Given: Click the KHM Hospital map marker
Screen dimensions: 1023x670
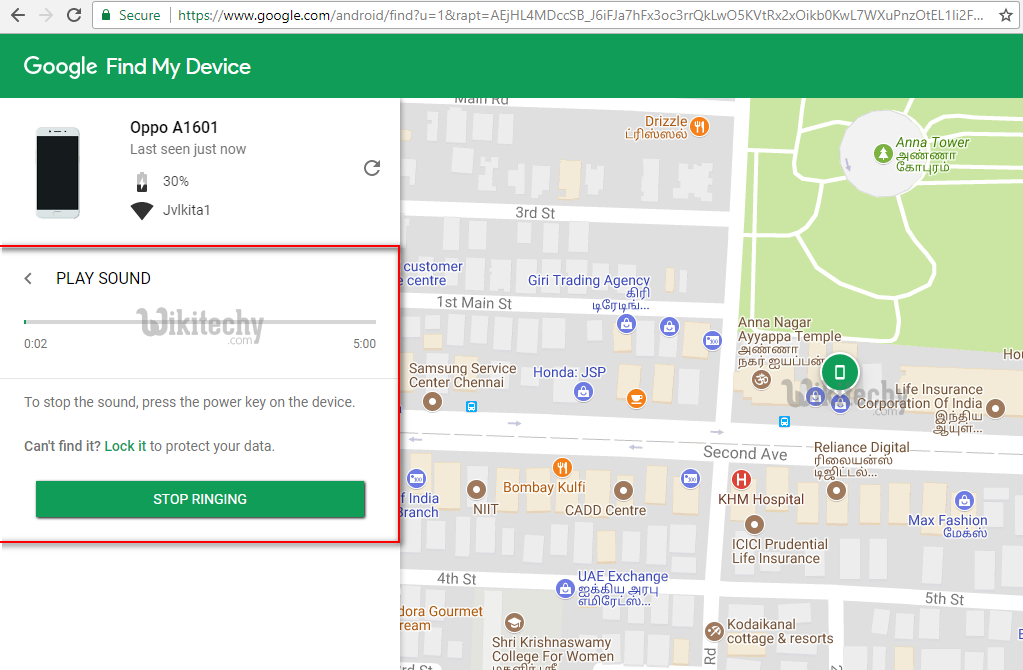Looking at the screenshot, I should pos(741,480).
